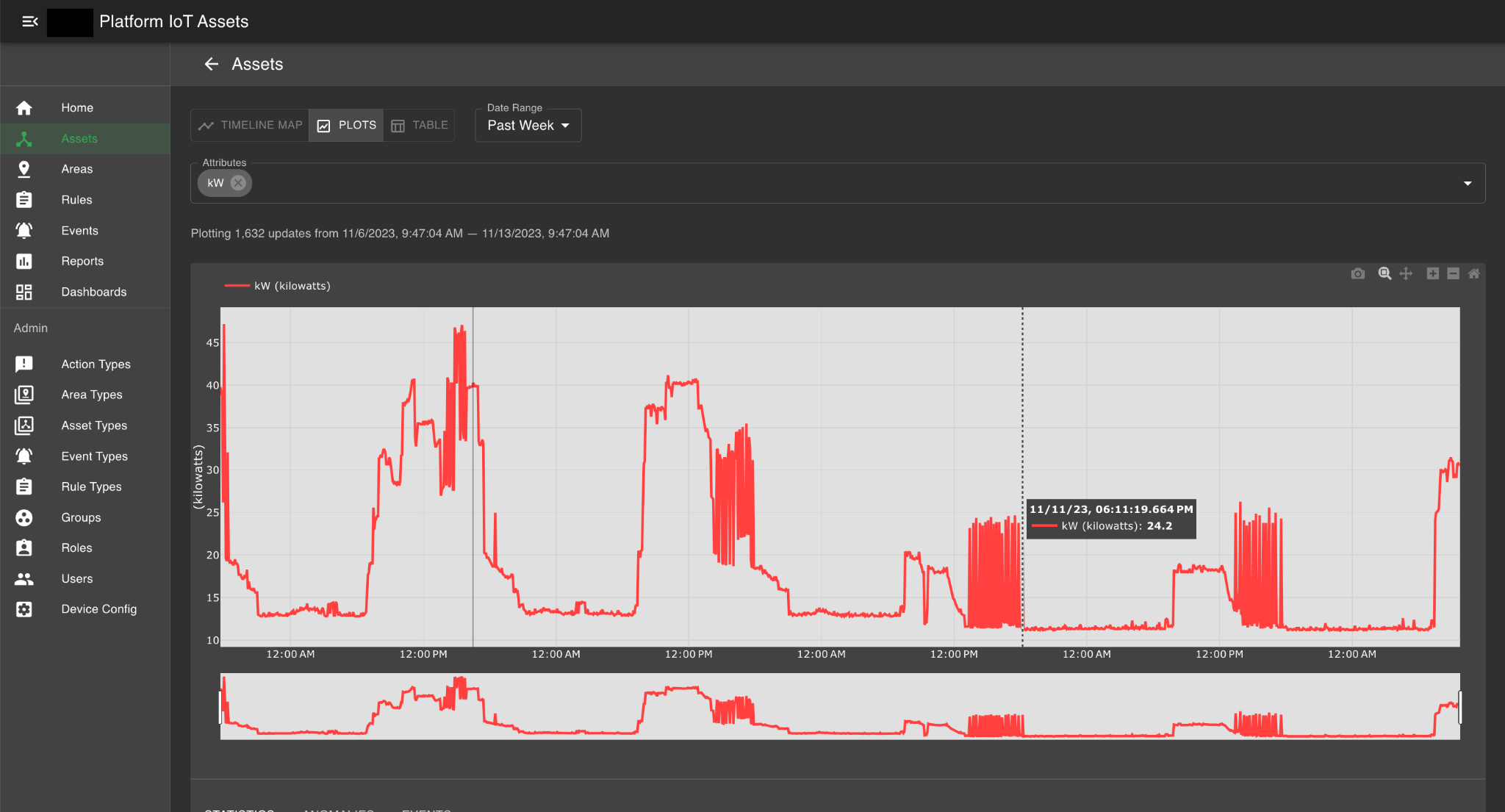
Task: Open Dashboards in the sidebar menu
Action: 93,292
